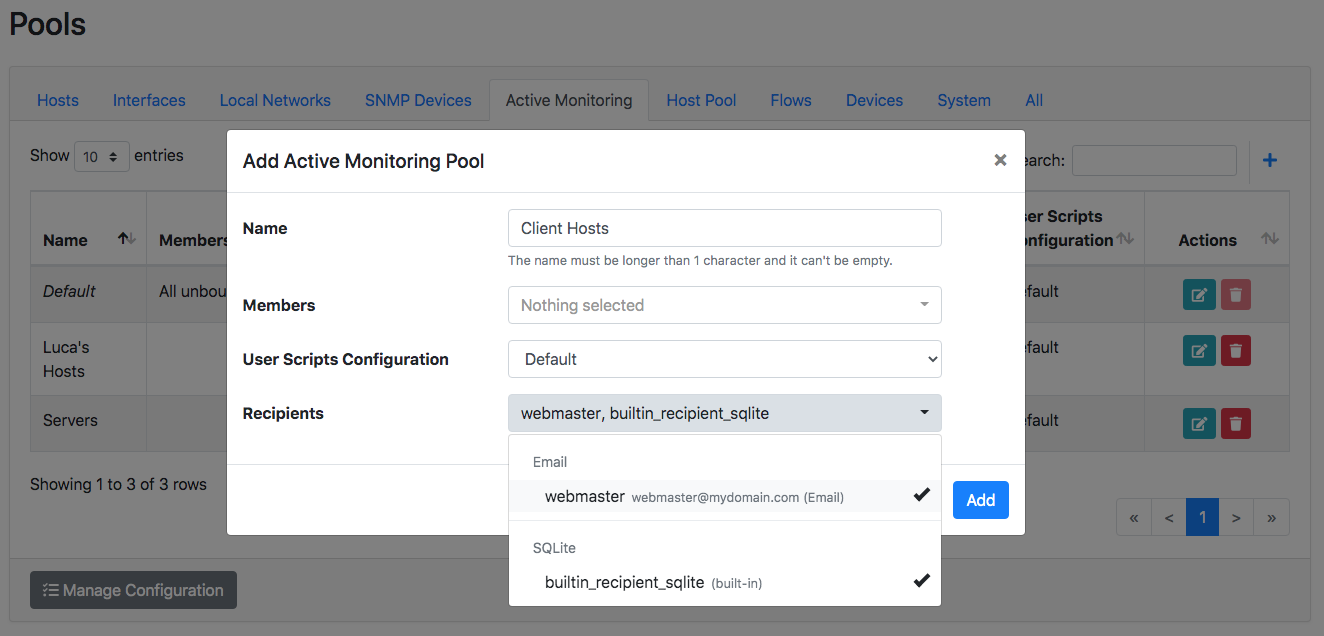Click the SQLite group header in list
Screen dimensions: 1324x636
[x=554, y=548]
